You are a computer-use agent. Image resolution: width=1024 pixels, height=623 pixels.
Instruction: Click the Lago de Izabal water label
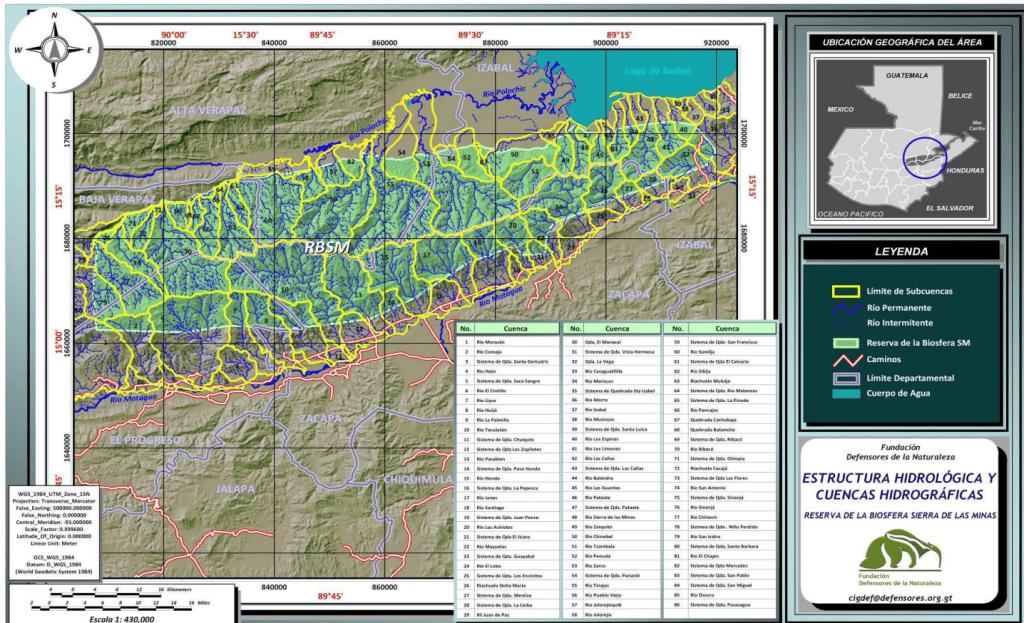(642, 72)
